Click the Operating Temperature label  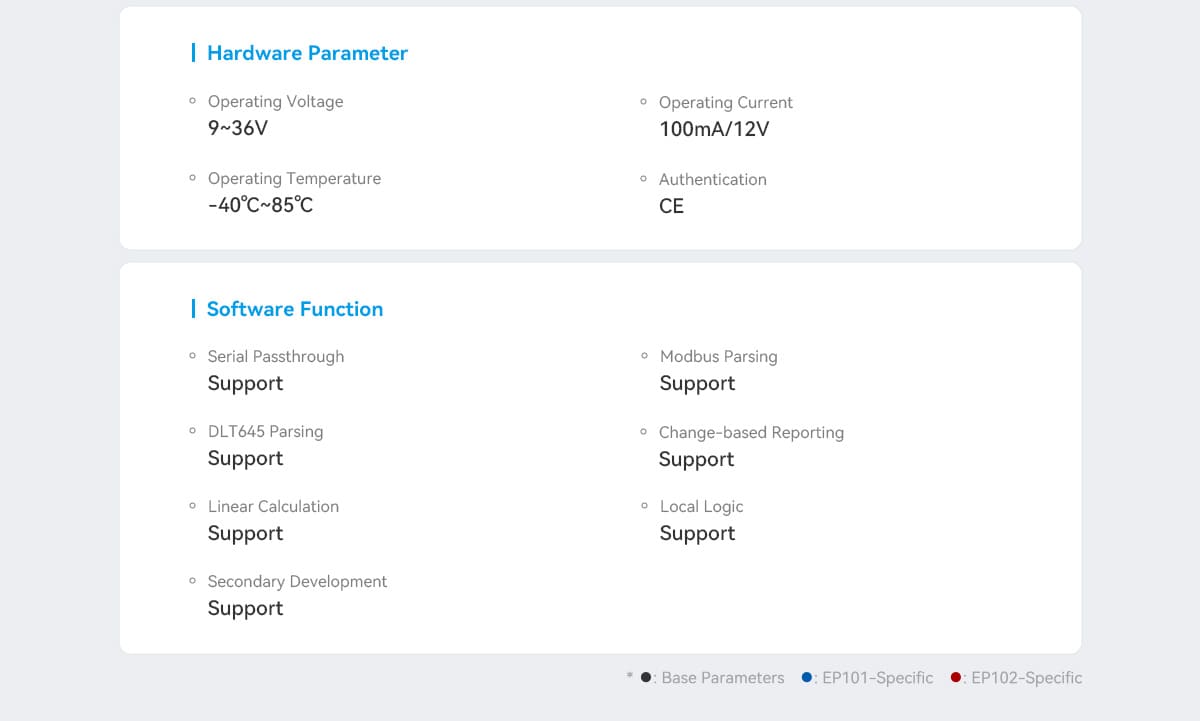(x=294, y=178)
